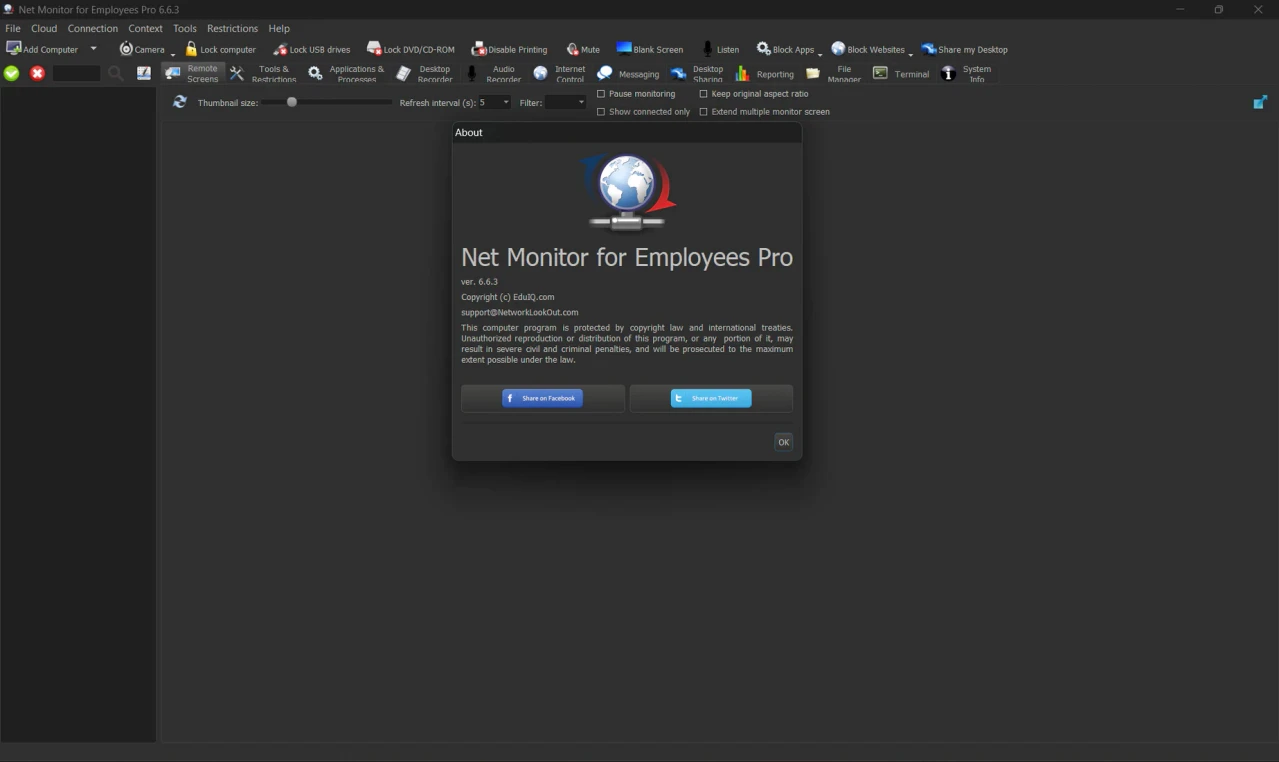Click the globe logo in About dialog
This screenshot has width=1279, height=762.
coord(628,192)
